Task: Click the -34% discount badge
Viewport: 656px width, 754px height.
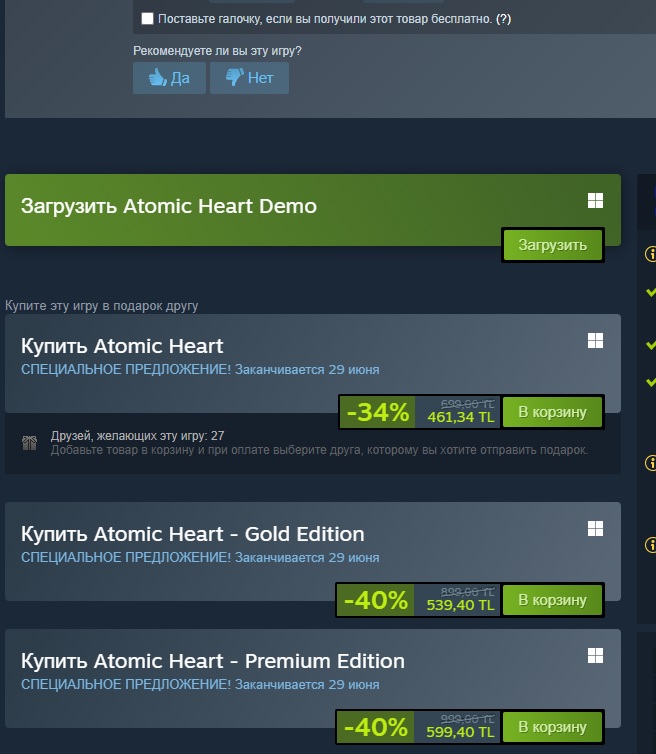Action: coord(378,411)
